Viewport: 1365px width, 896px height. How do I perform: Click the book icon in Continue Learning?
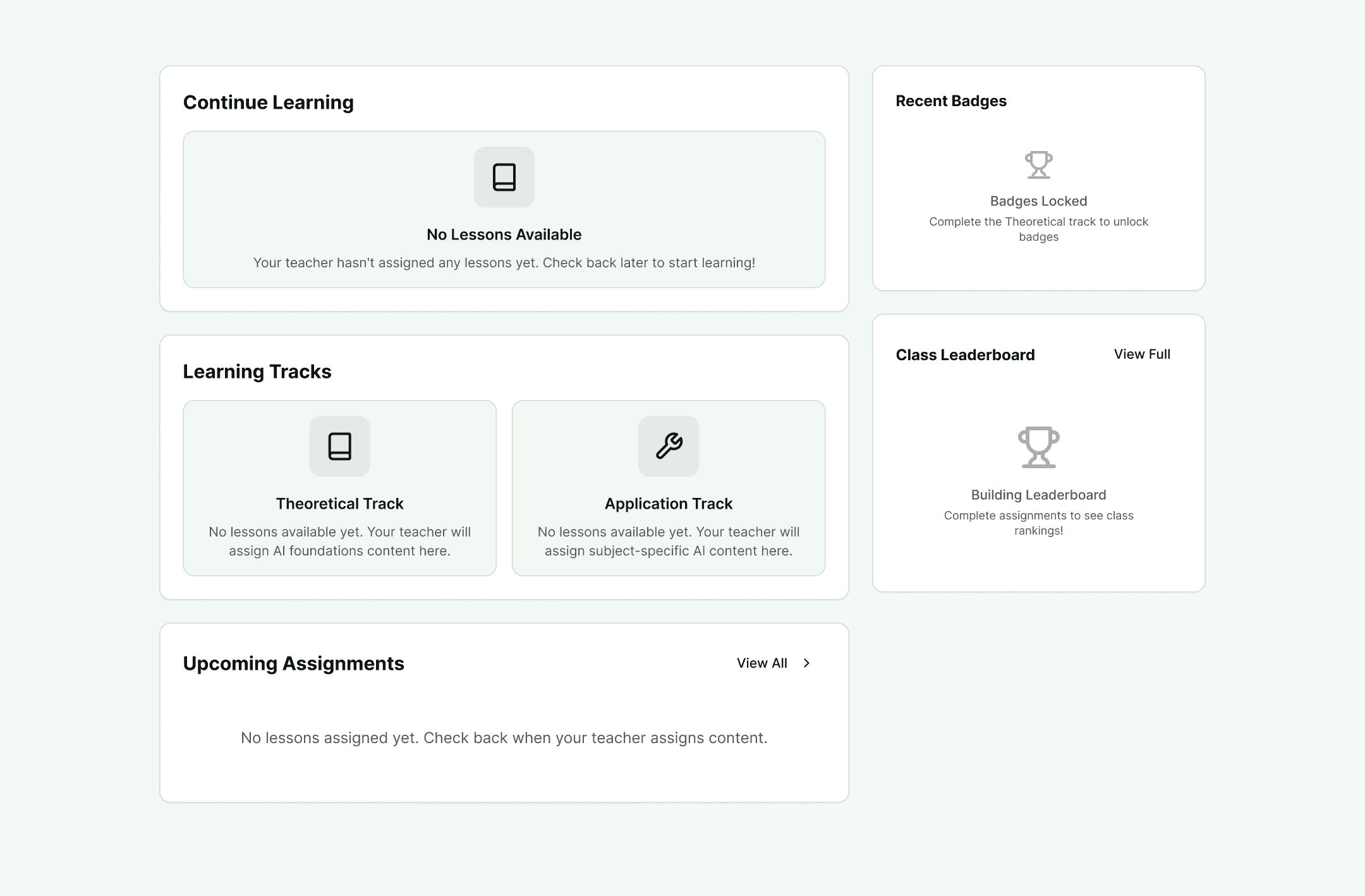(504, 178)
